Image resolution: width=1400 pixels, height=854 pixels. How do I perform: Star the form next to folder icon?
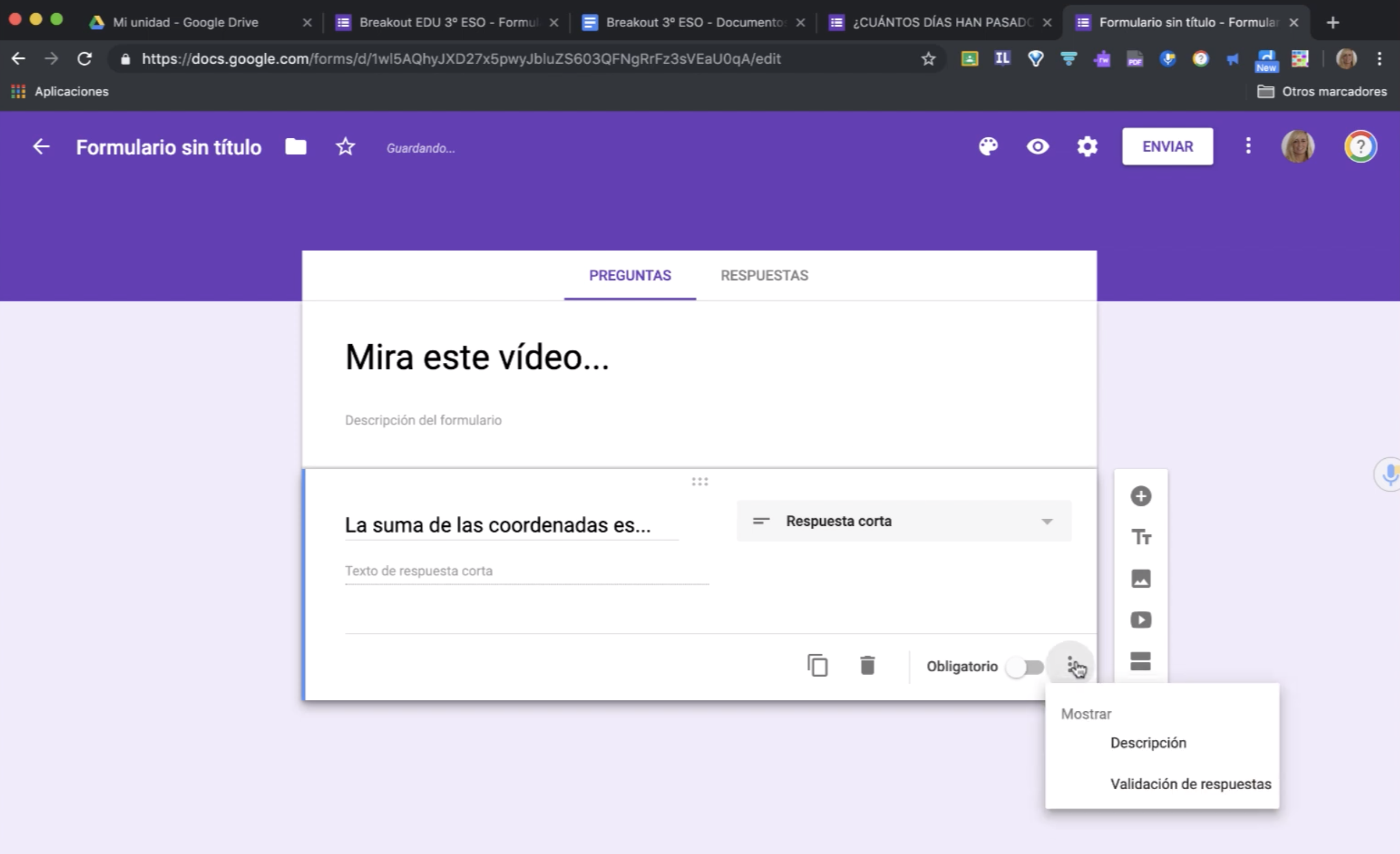pyautogui.click(x=345, y=147)
